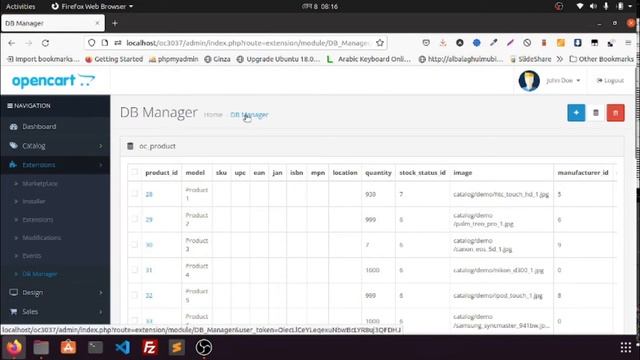Click the Pocket shield toolbar icon
This screenshot has width=640, height=360.
point(426,43)
